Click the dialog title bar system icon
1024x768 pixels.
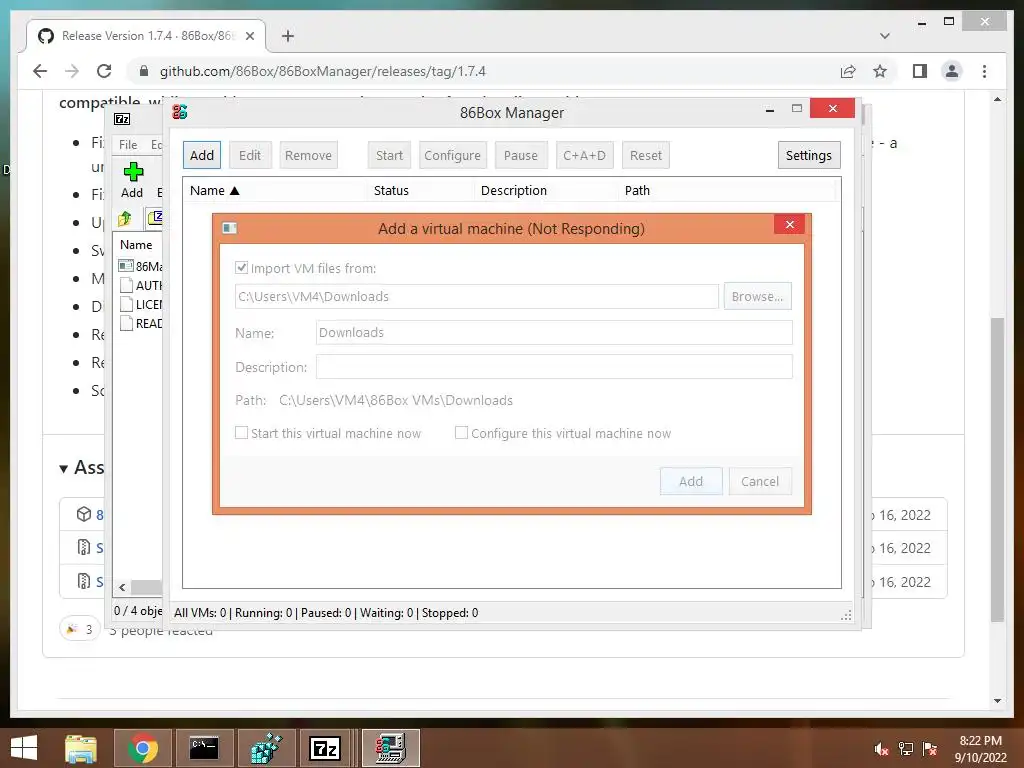(x=229, y=228)
